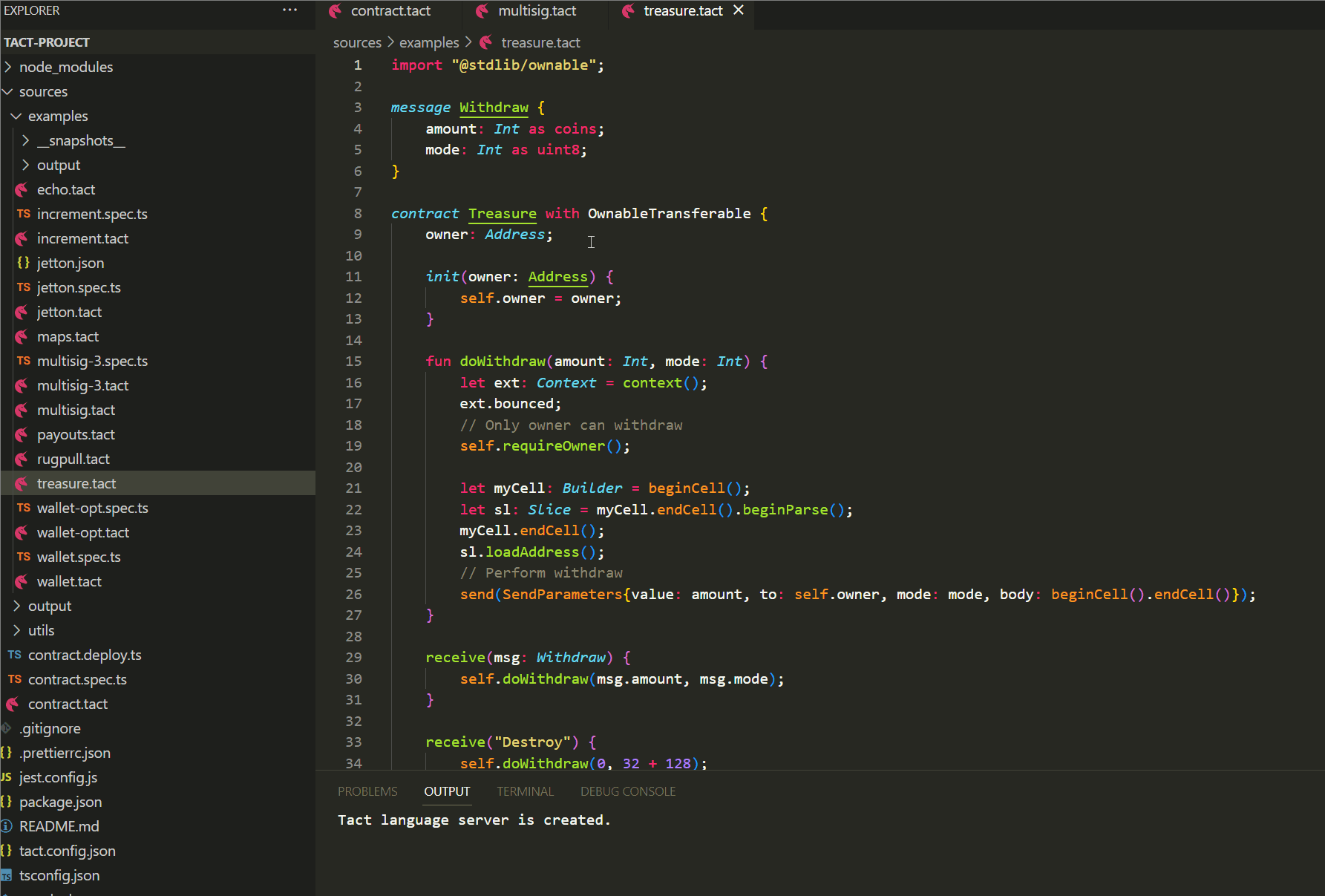Click the Tact icon beside increment.tact
Screen dimensions: 1325x896
coord(22,239)
